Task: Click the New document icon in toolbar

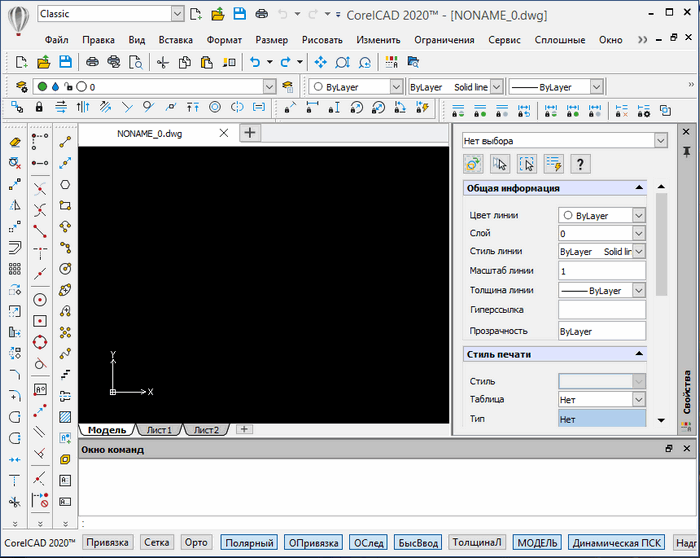Action: (21, 62)
